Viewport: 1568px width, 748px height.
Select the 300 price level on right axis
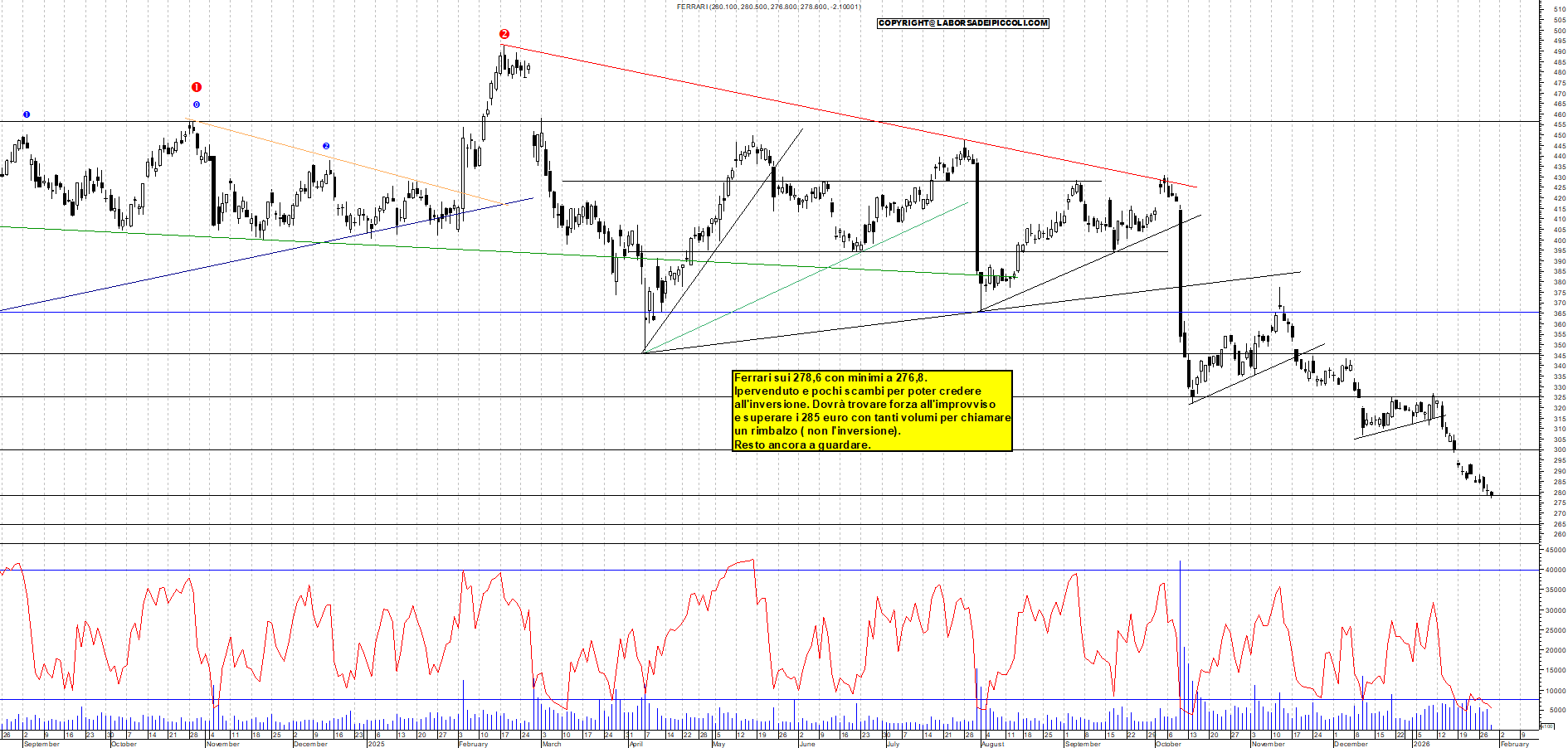pyautogui.click(x=1560, y=449)
